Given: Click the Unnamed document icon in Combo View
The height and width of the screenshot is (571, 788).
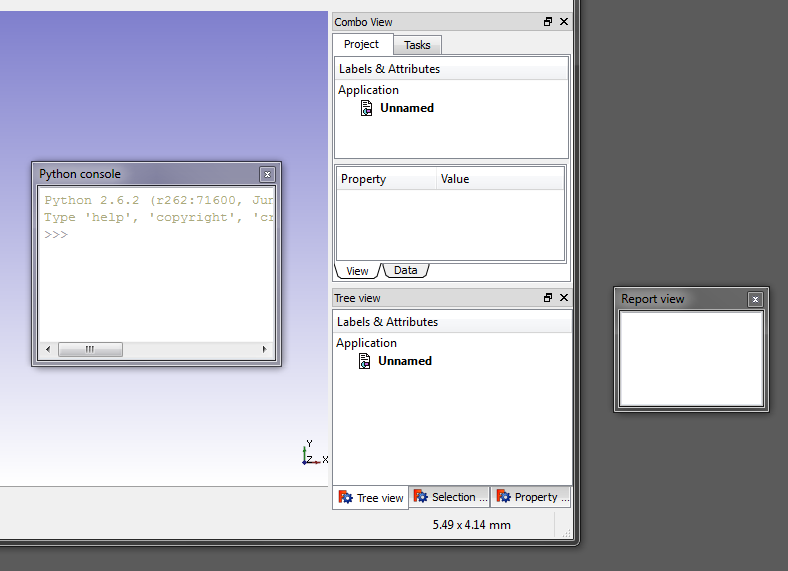Looking at the screenshot, I should point(367,108).
